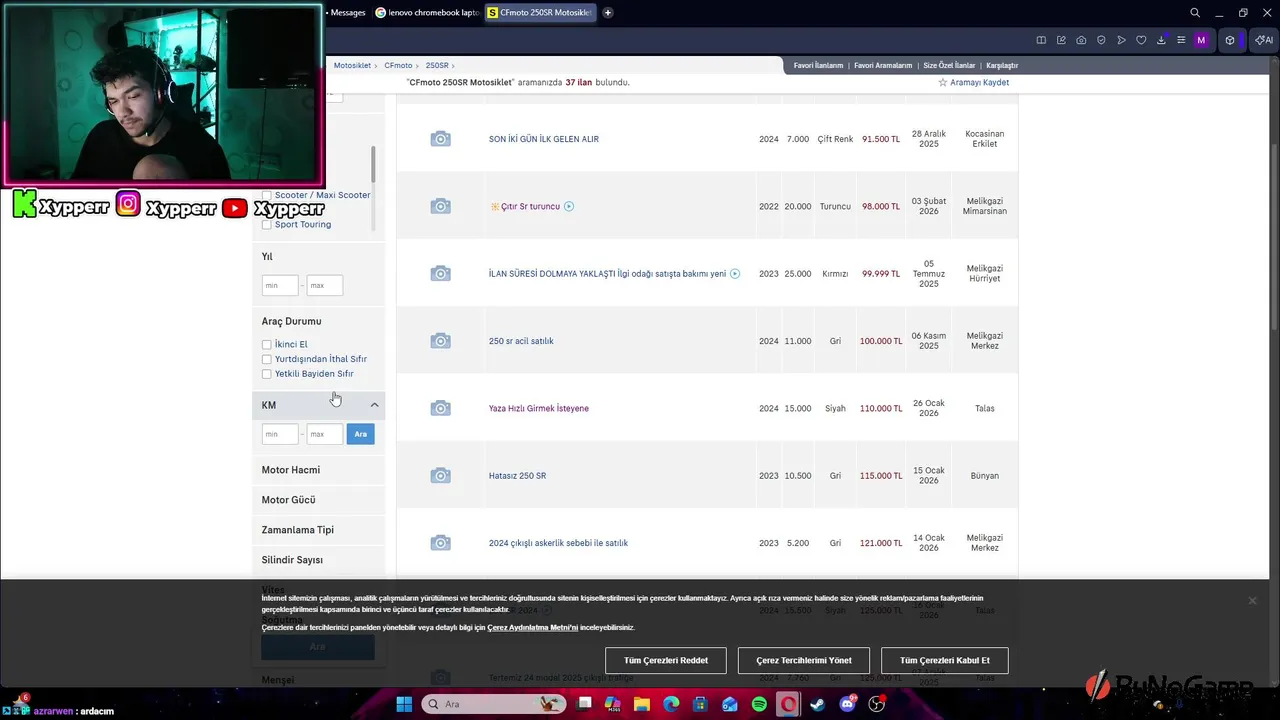Click the KM max input field
The height and width of the screenshot is (720, 1280).
point(324,434)
